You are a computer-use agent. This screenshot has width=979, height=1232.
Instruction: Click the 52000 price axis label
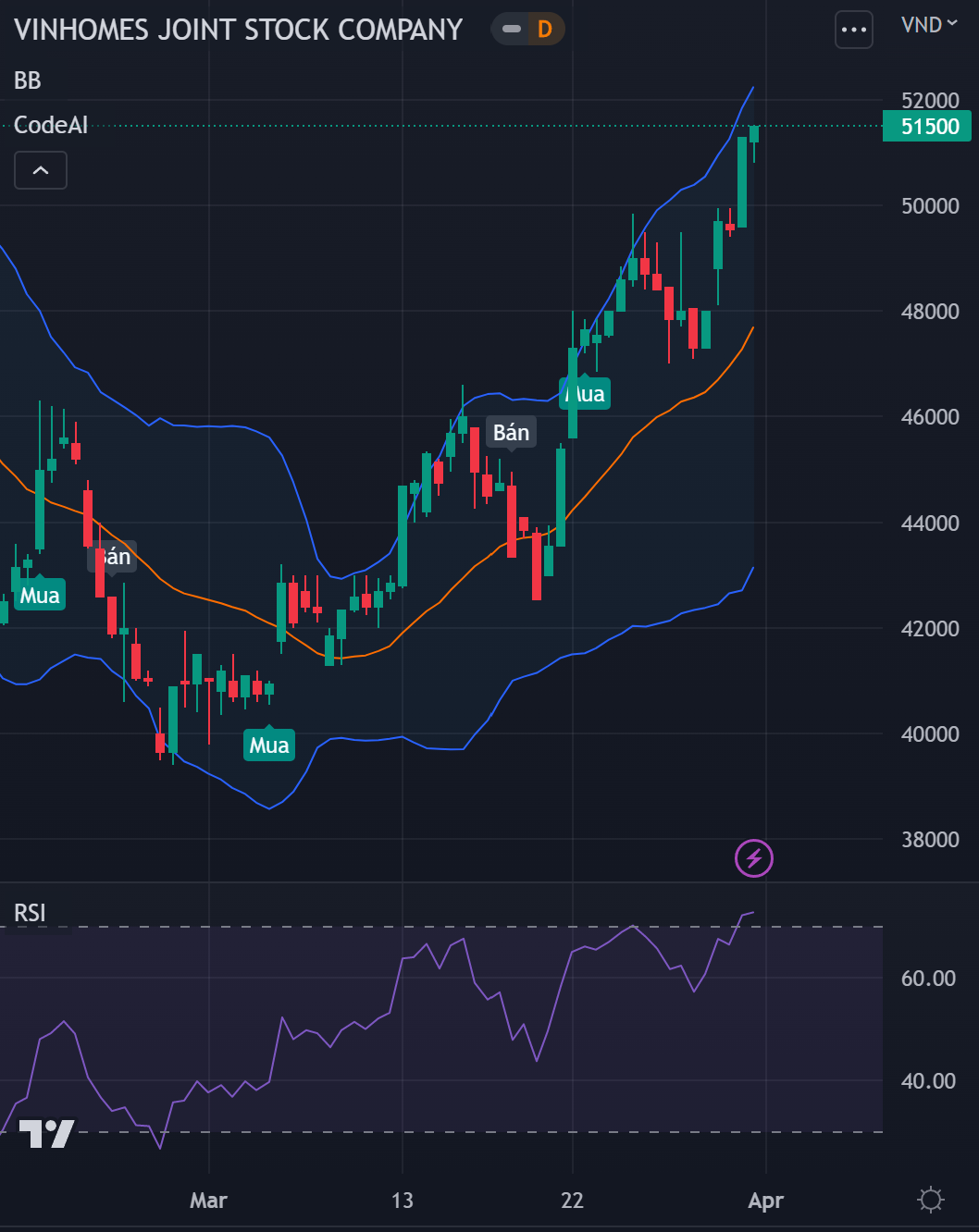click(x=930, y=100)
